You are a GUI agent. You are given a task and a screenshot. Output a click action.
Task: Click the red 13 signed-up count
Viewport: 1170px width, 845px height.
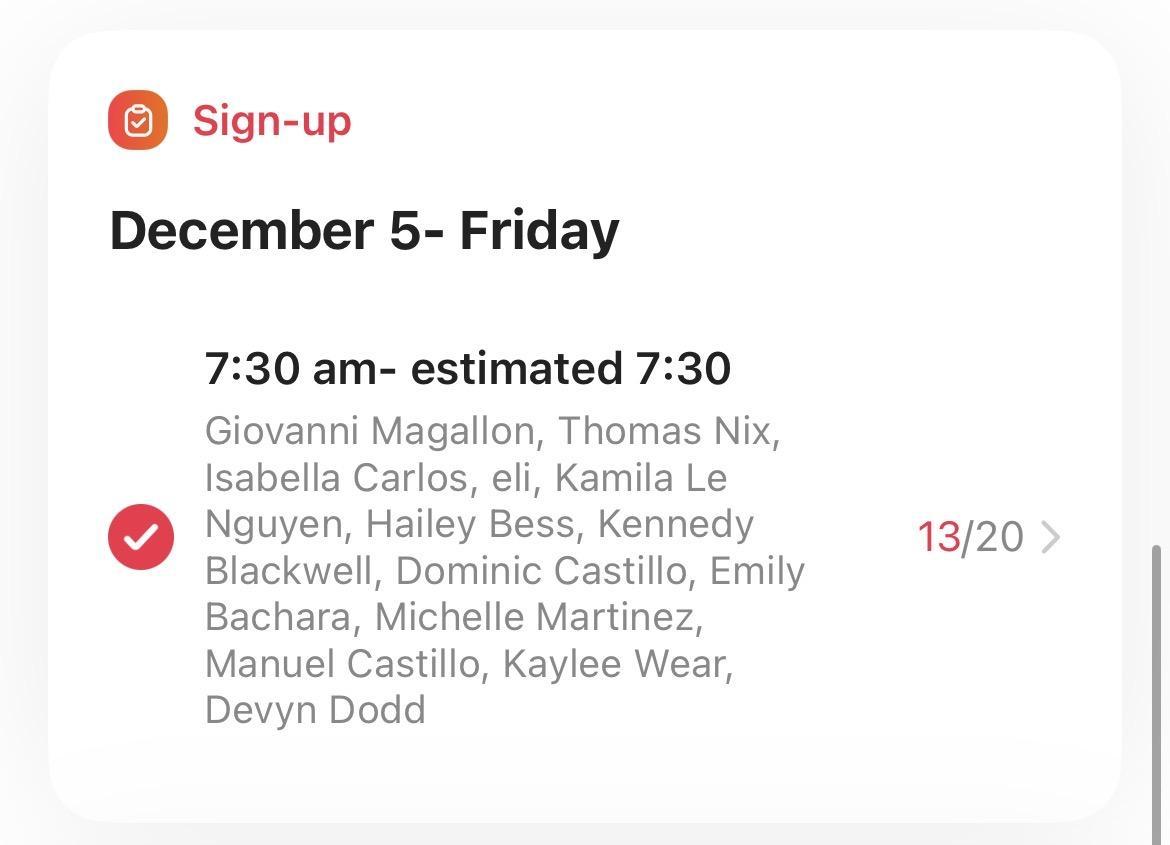(x=938, y=538)
